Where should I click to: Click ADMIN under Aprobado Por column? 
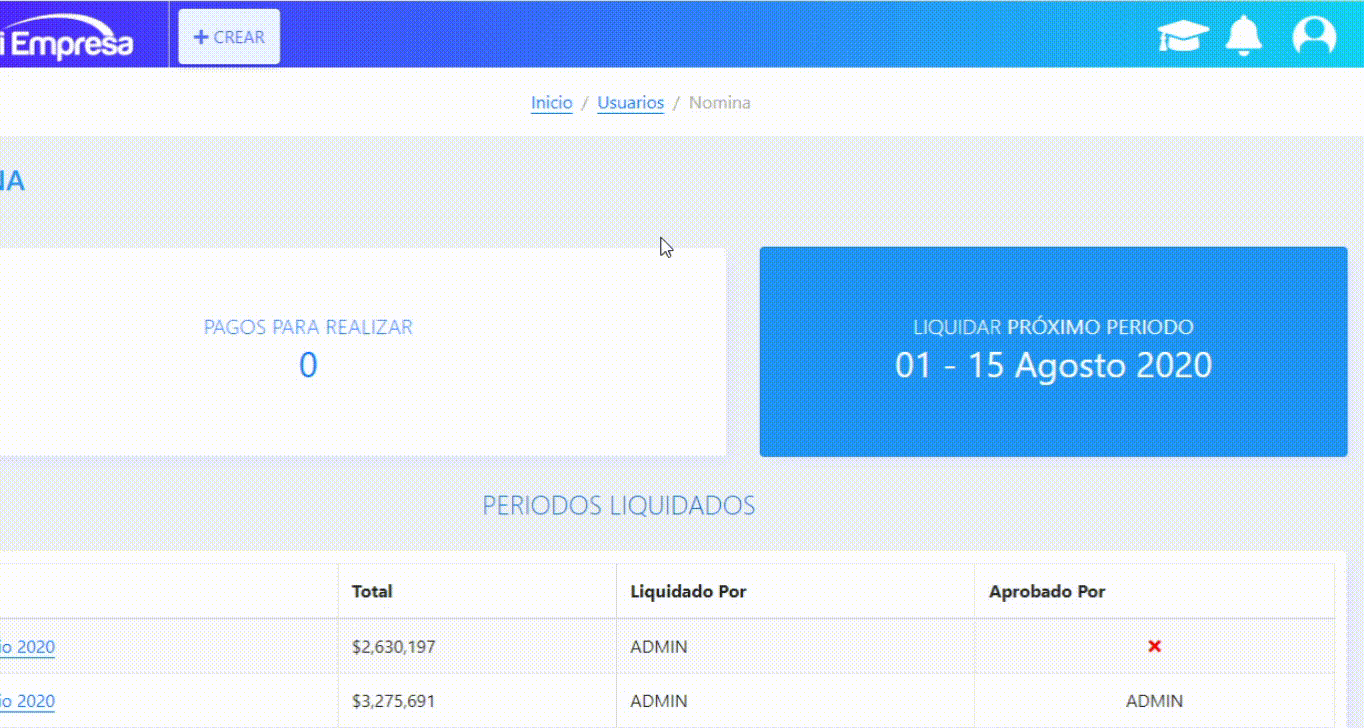point(1154,701)
